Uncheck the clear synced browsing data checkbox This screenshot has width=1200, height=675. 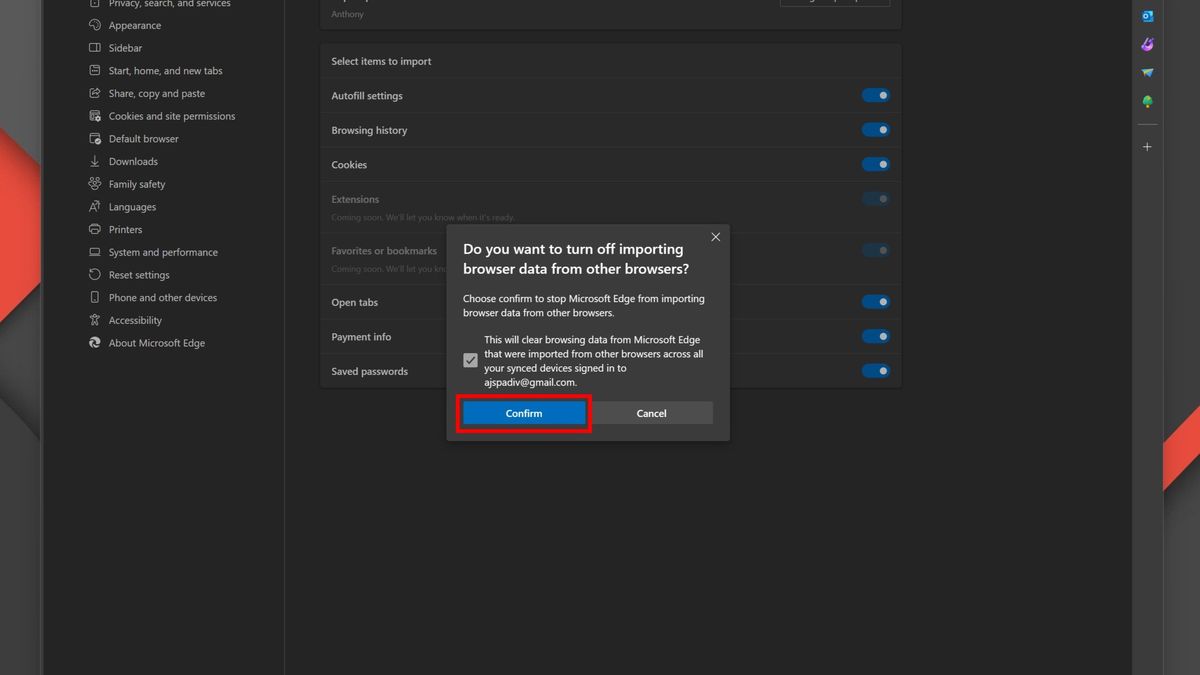coord(470,360)
